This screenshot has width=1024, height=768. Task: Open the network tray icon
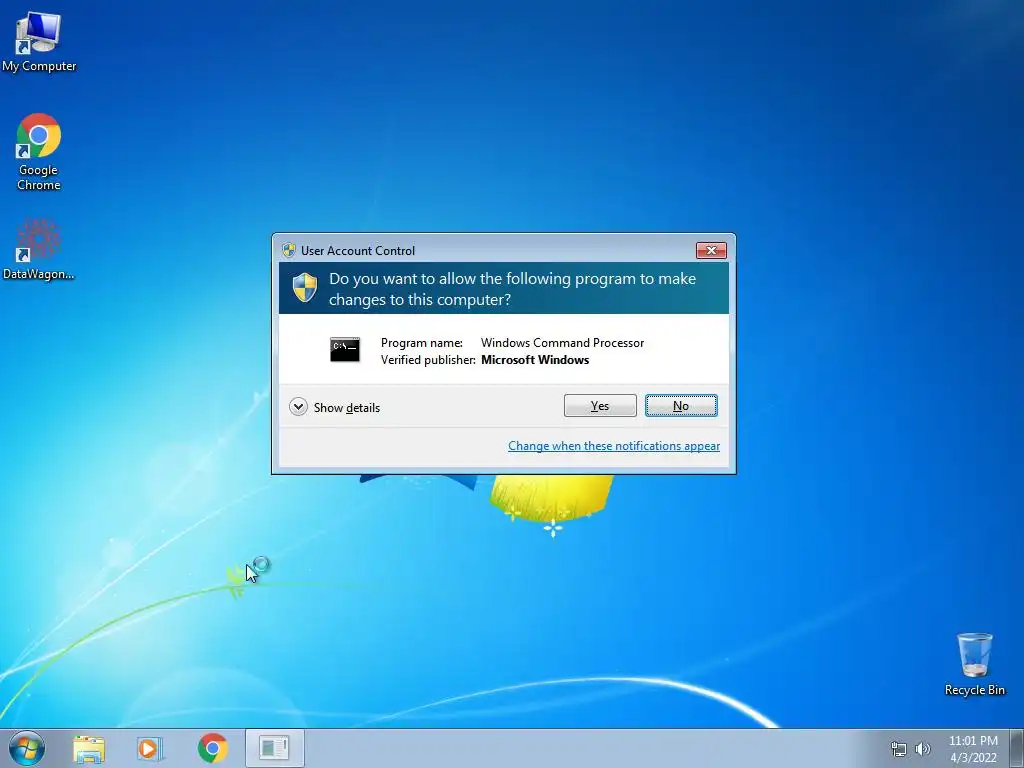pyautogui.click(x=899, y=749)
